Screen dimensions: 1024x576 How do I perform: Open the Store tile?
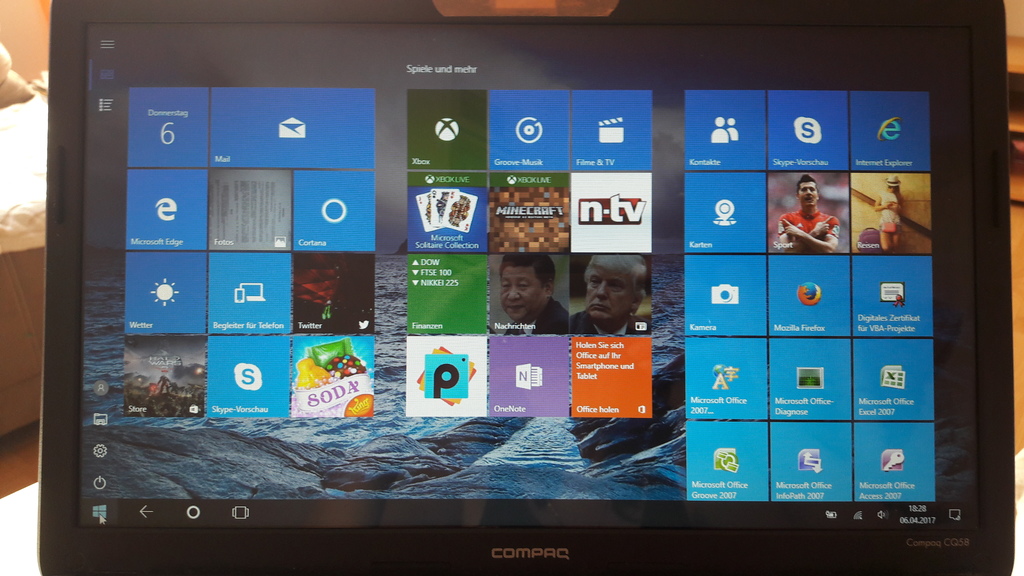[165, 376]
